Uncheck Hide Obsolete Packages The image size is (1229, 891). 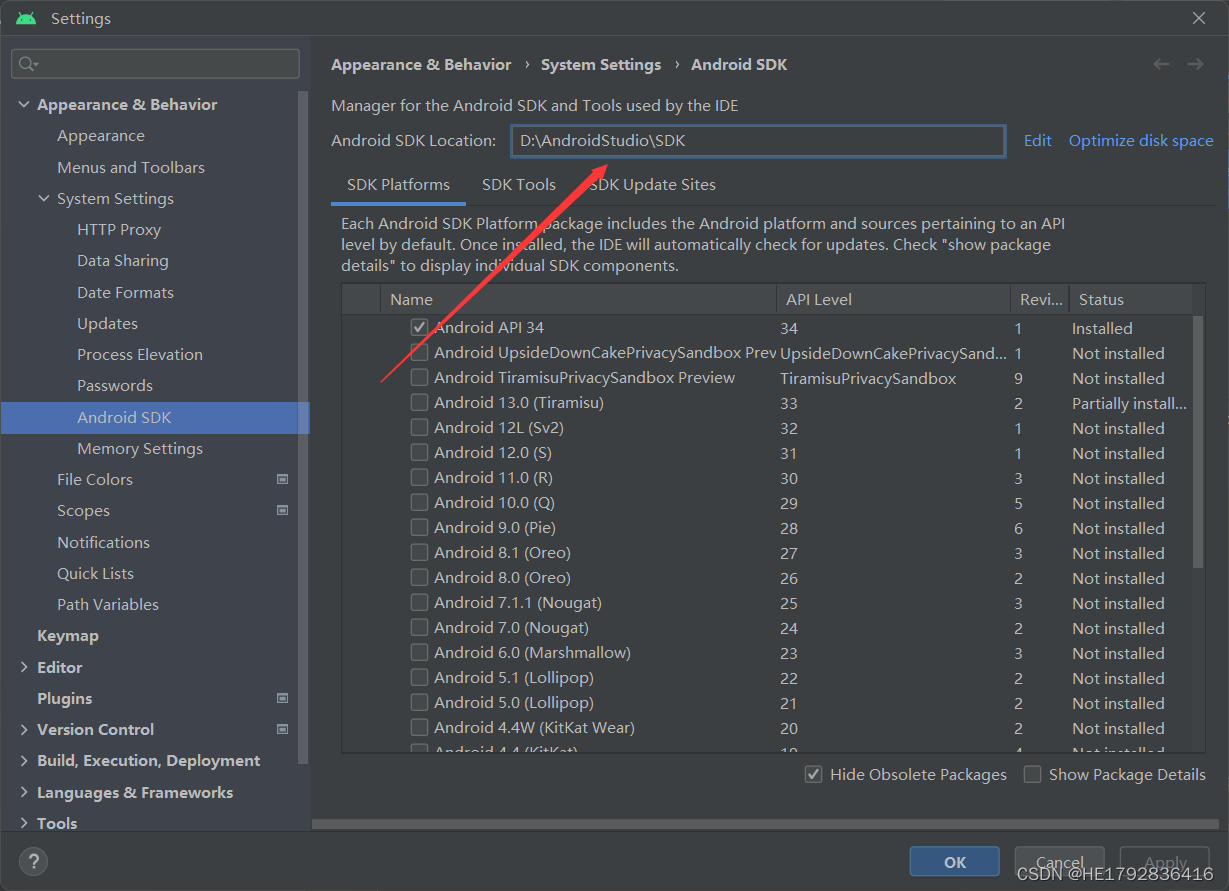[813, 774]
